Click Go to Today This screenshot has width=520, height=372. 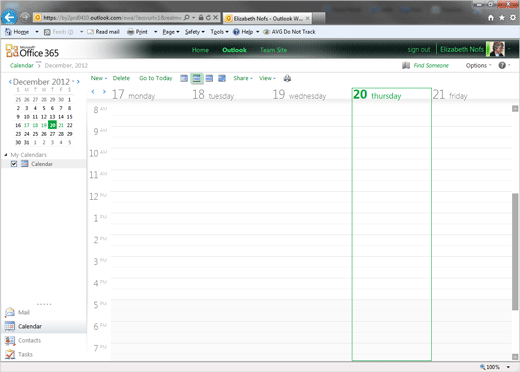(156, 78)
